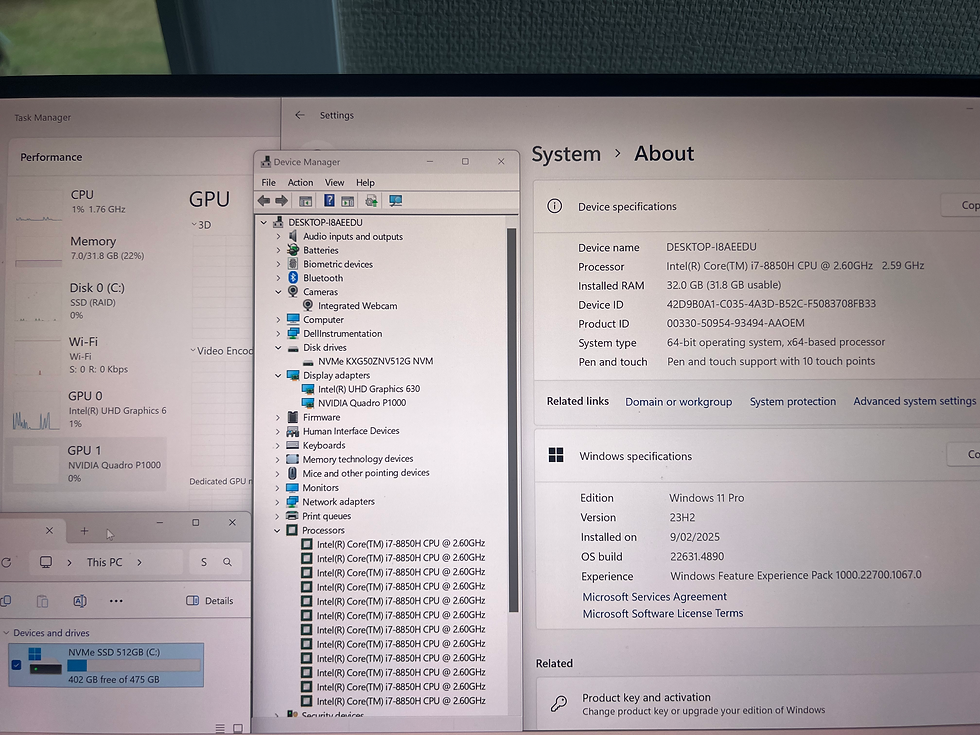Toggle the checkbox on NVMe SSD 512GB drive
Viewport: 980px width, 735px height.
(x=16, y=664)
